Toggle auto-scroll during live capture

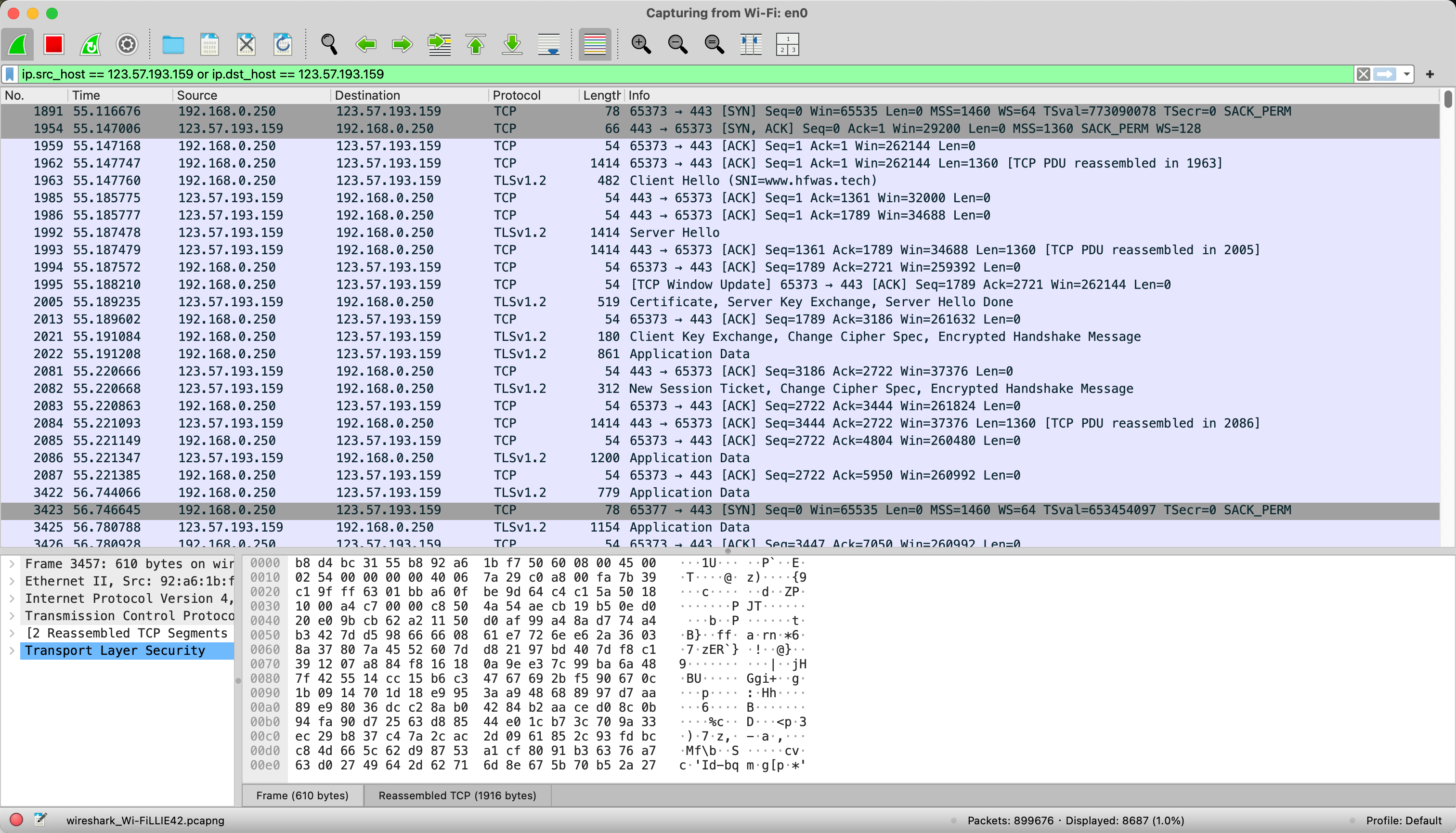pyautogui.click(x=548, y=44)
